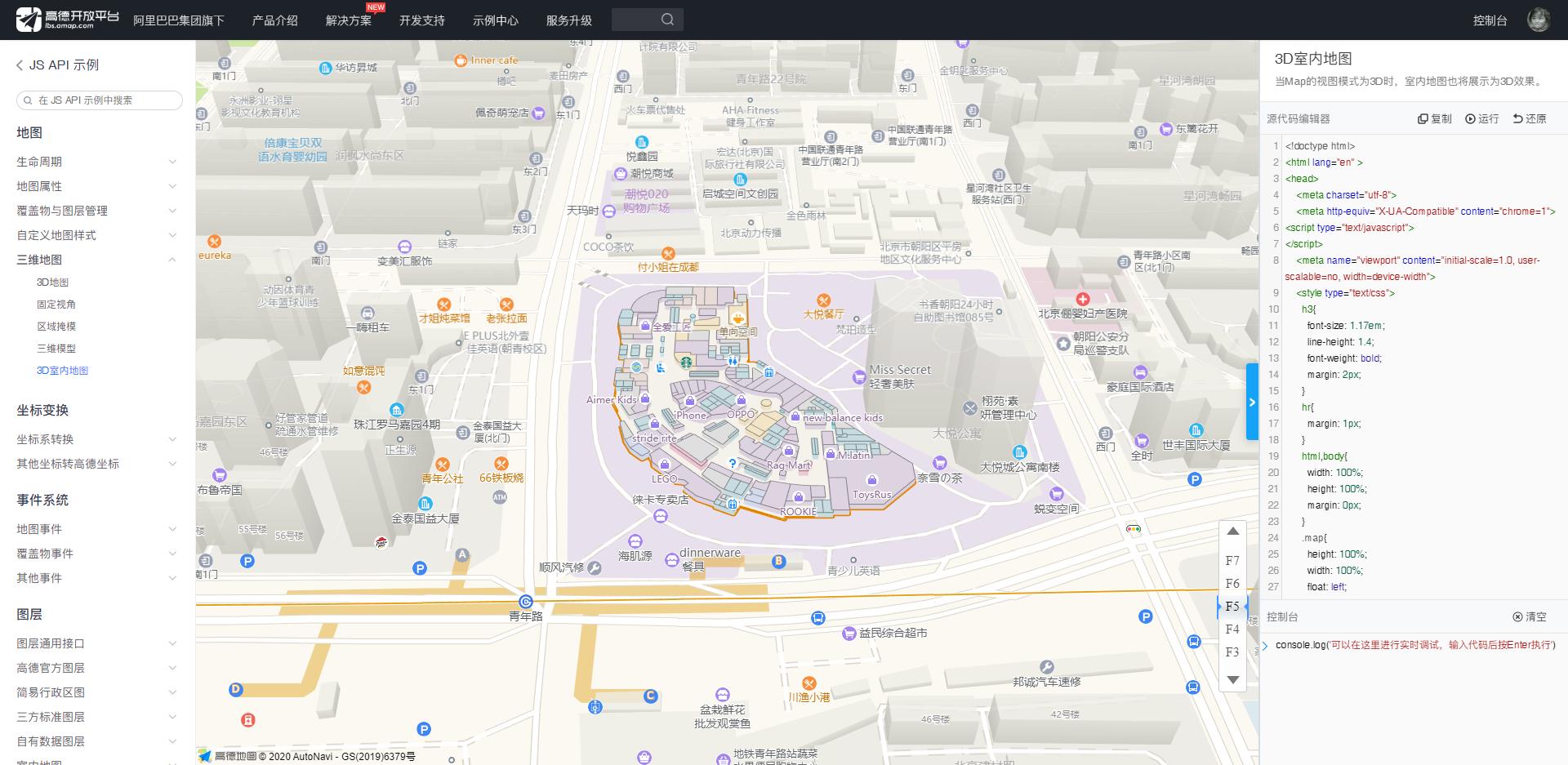Collapse the 三维地图 section
This screenshot has width=1568, height=765.
click(171, 260)
